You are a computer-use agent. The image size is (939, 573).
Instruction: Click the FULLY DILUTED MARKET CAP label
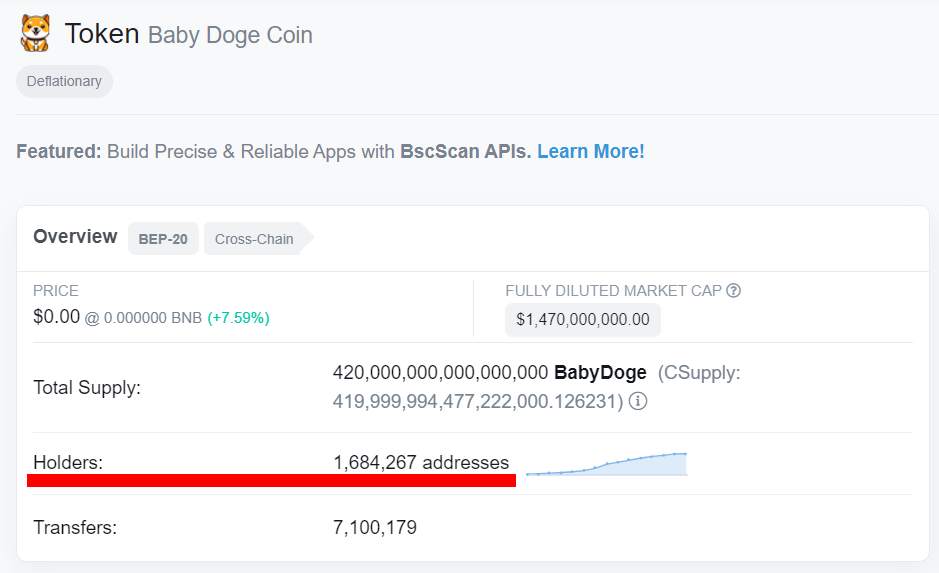[613, 291]
